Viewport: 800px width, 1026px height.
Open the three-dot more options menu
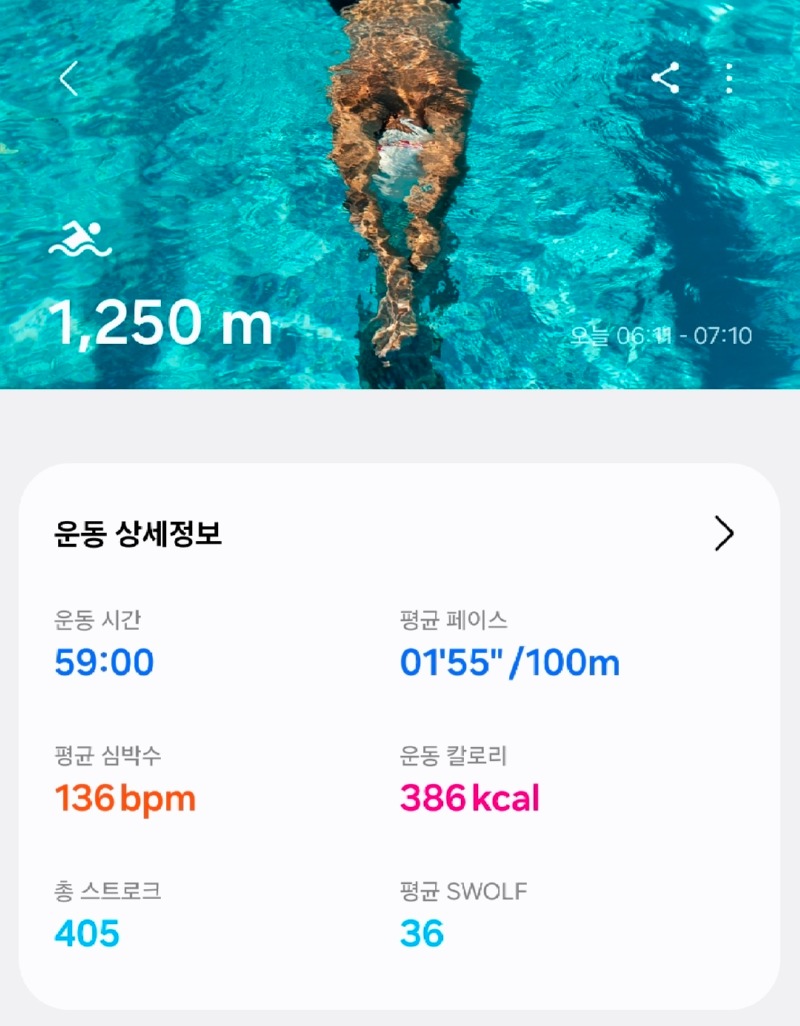pyautogui.click(x=730, y=78)
